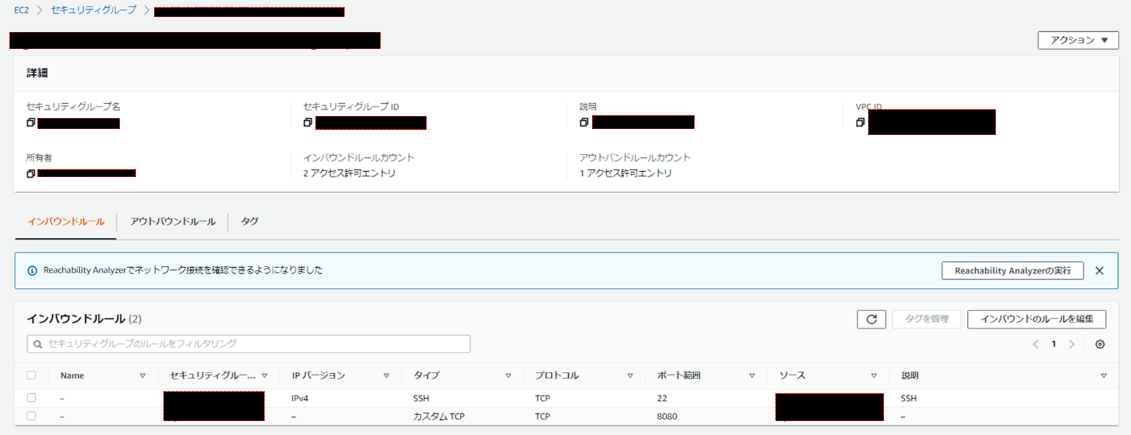Focus the security group rules filter field

248,344
